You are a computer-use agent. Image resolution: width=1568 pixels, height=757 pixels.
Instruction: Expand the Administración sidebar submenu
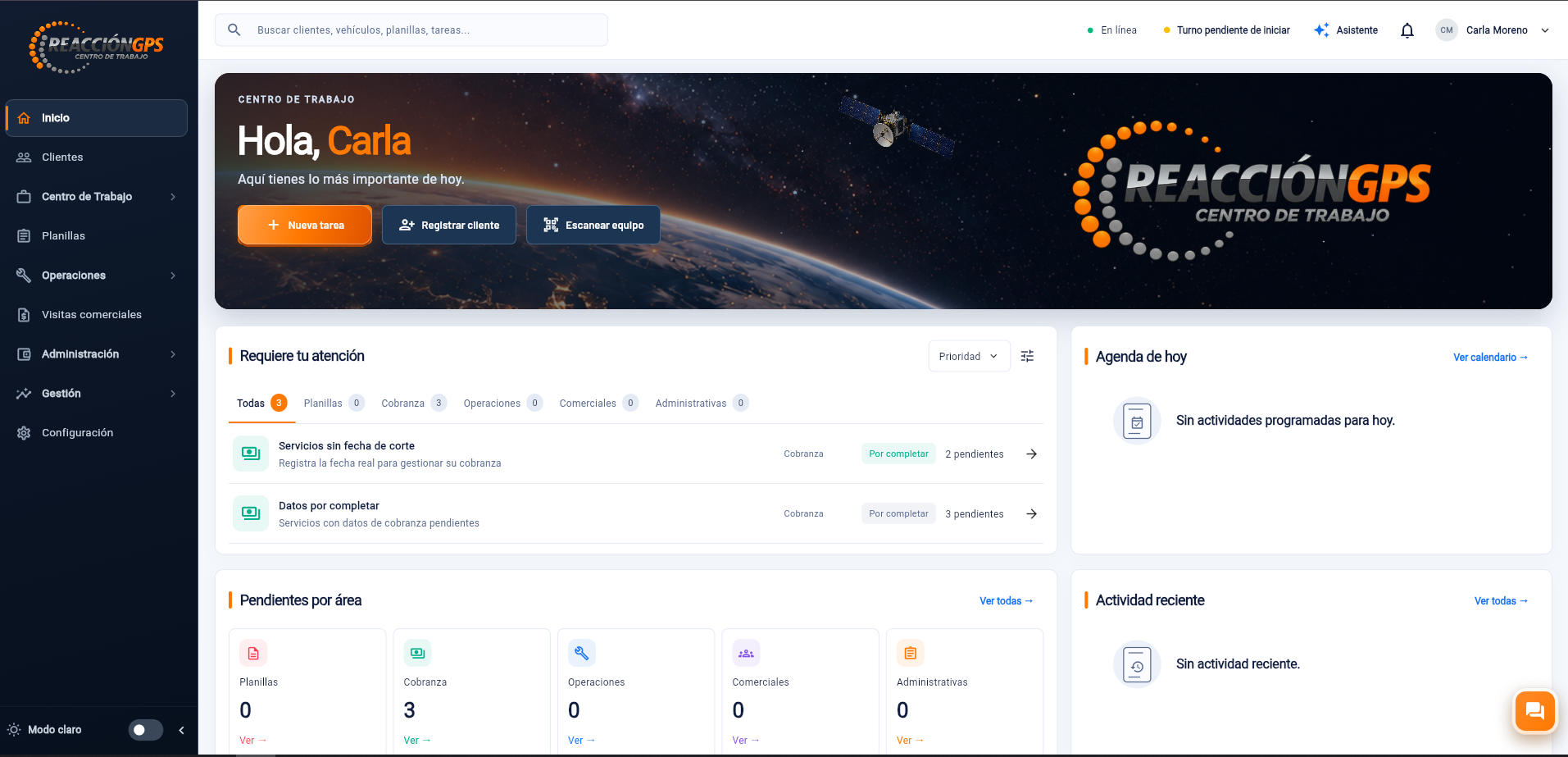coord(173,354)
